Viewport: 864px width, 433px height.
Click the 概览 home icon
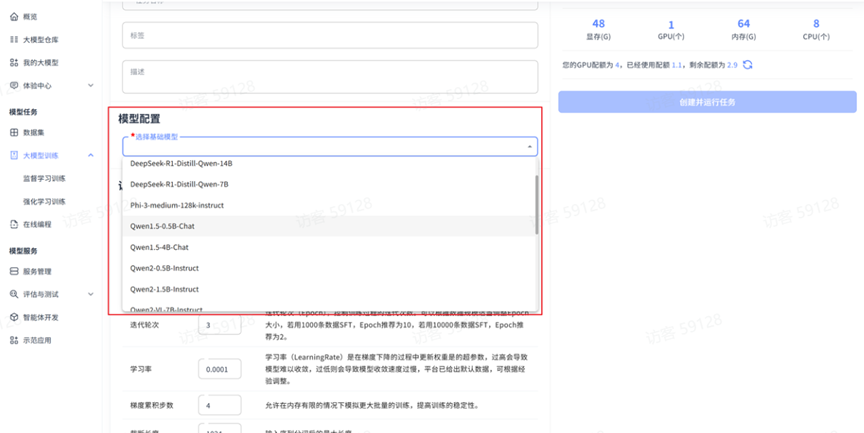(x=14, y=17)
